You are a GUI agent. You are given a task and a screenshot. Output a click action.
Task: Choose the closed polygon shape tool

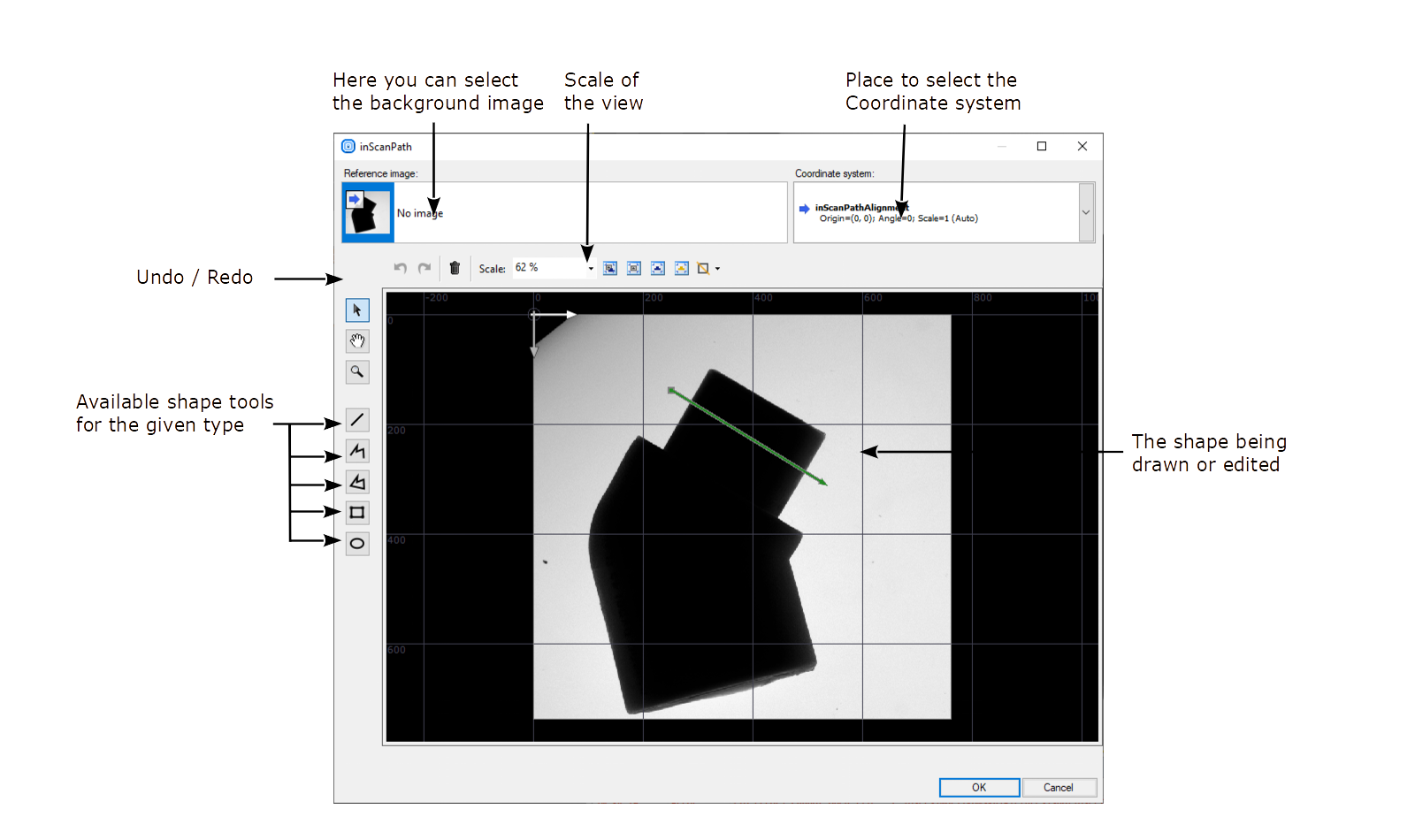pyautogui.click(x=356, y=482)
